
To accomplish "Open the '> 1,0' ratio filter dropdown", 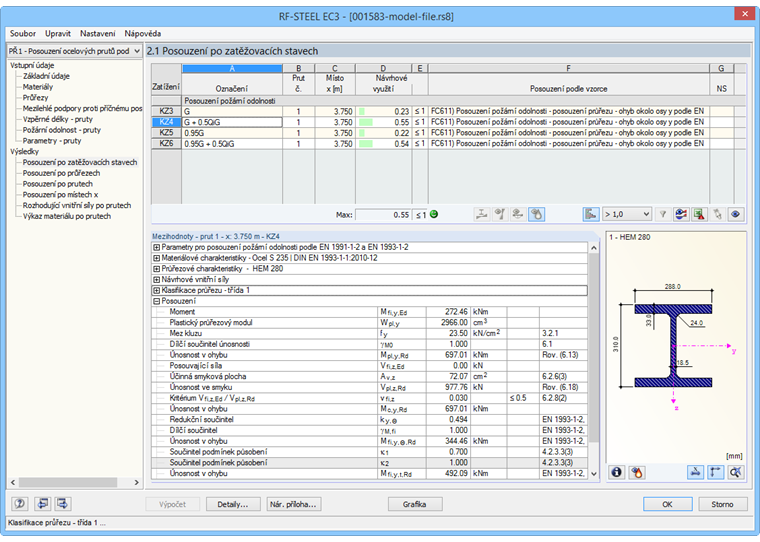I will pyautogui.click(x=626, y=214).
